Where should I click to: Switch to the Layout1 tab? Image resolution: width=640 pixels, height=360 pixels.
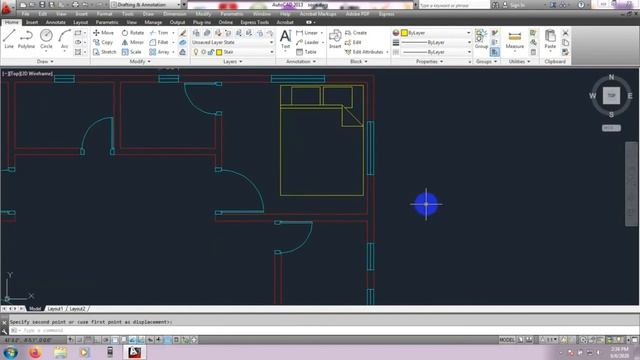click(x=55, y=309)
